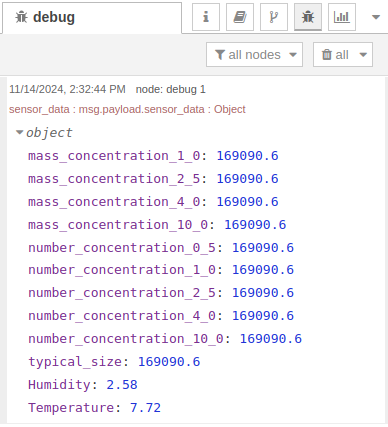
Task: Select the Temperature key
Action: point(71,408)
